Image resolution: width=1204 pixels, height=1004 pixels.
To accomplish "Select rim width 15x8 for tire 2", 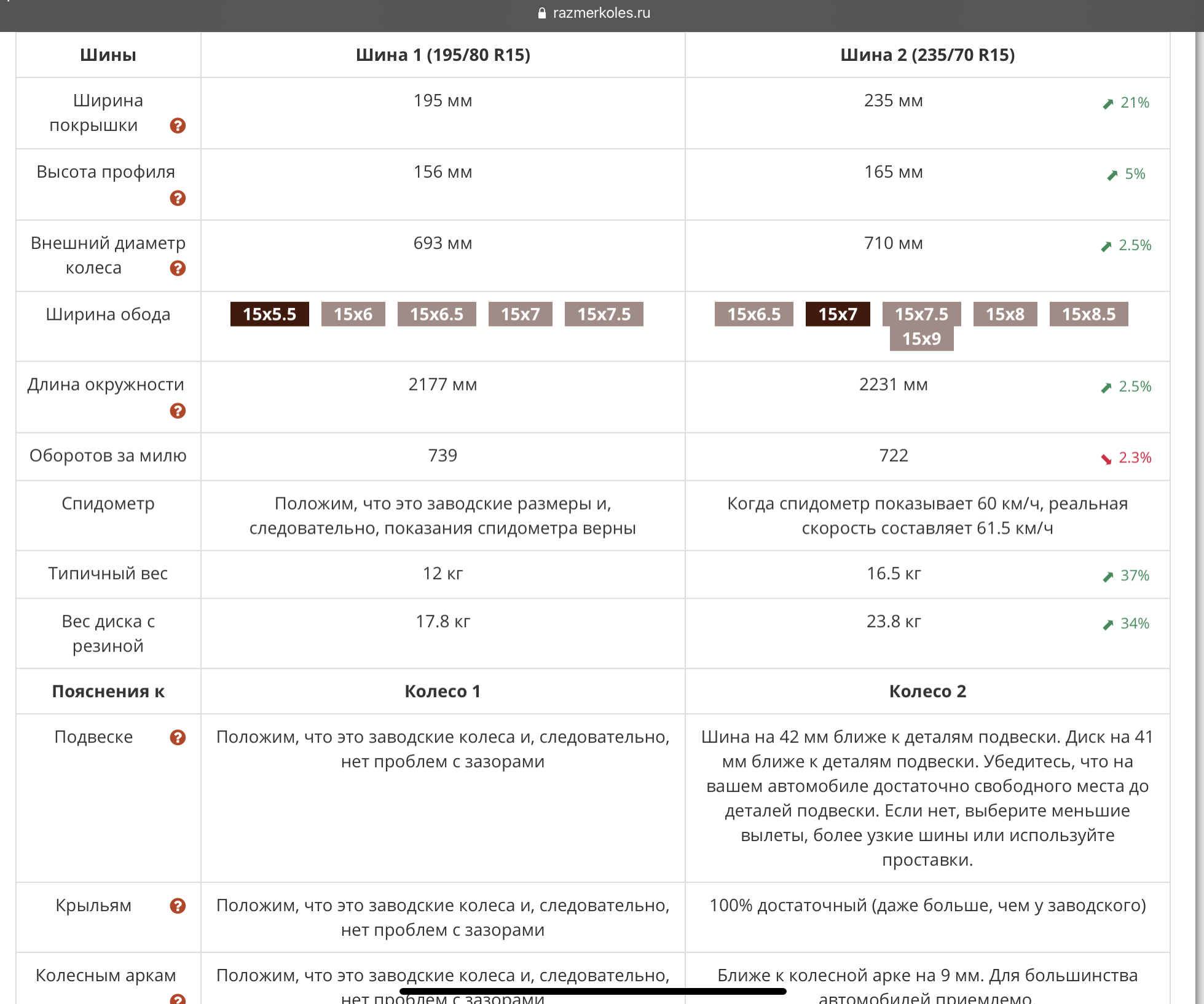I will click(1005, 314).
